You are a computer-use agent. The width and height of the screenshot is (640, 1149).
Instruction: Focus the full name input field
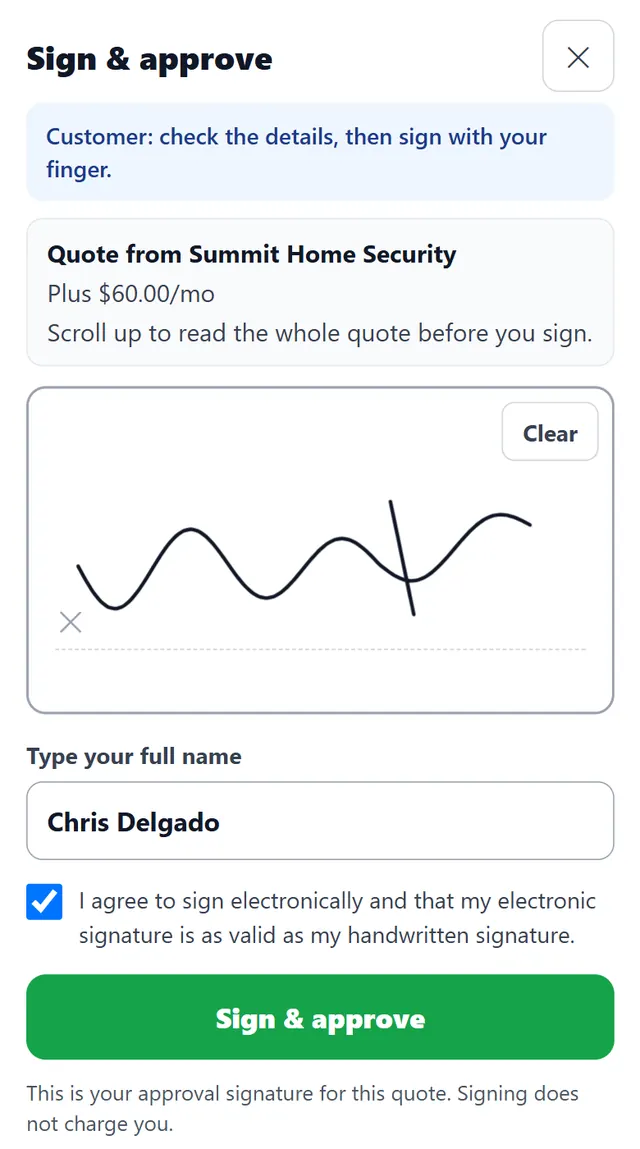tap(320, 821)
